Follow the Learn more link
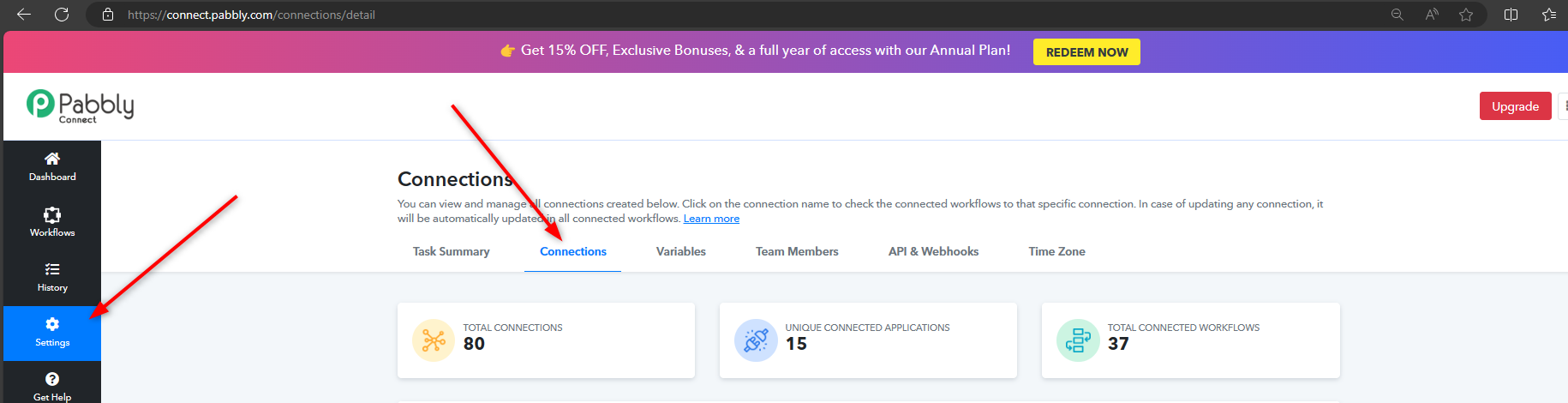This screenshot has height=403, width=1568. pos(711,219)
